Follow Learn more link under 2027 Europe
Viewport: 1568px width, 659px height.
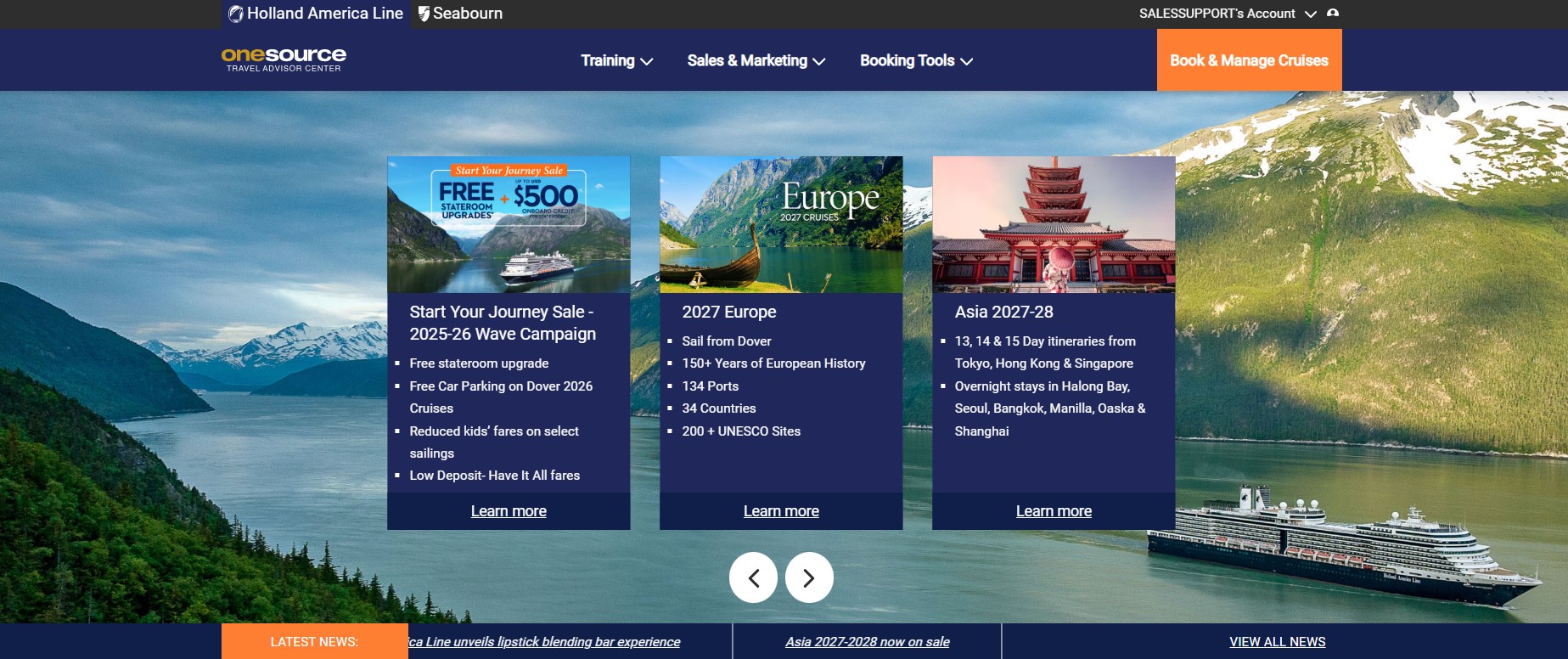coord(781,511)
